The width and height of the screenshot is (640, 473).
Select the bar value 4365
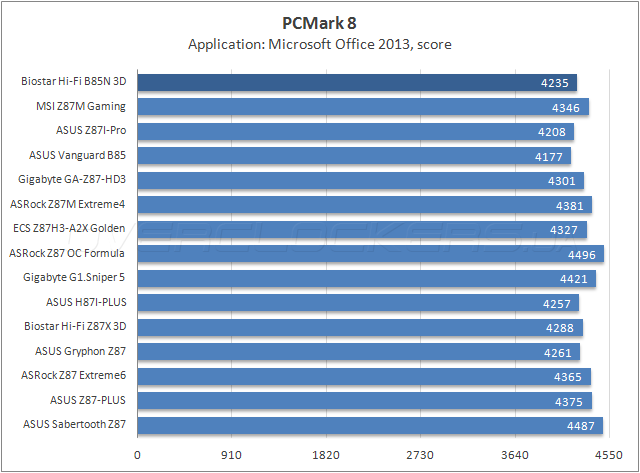(568, 377)
